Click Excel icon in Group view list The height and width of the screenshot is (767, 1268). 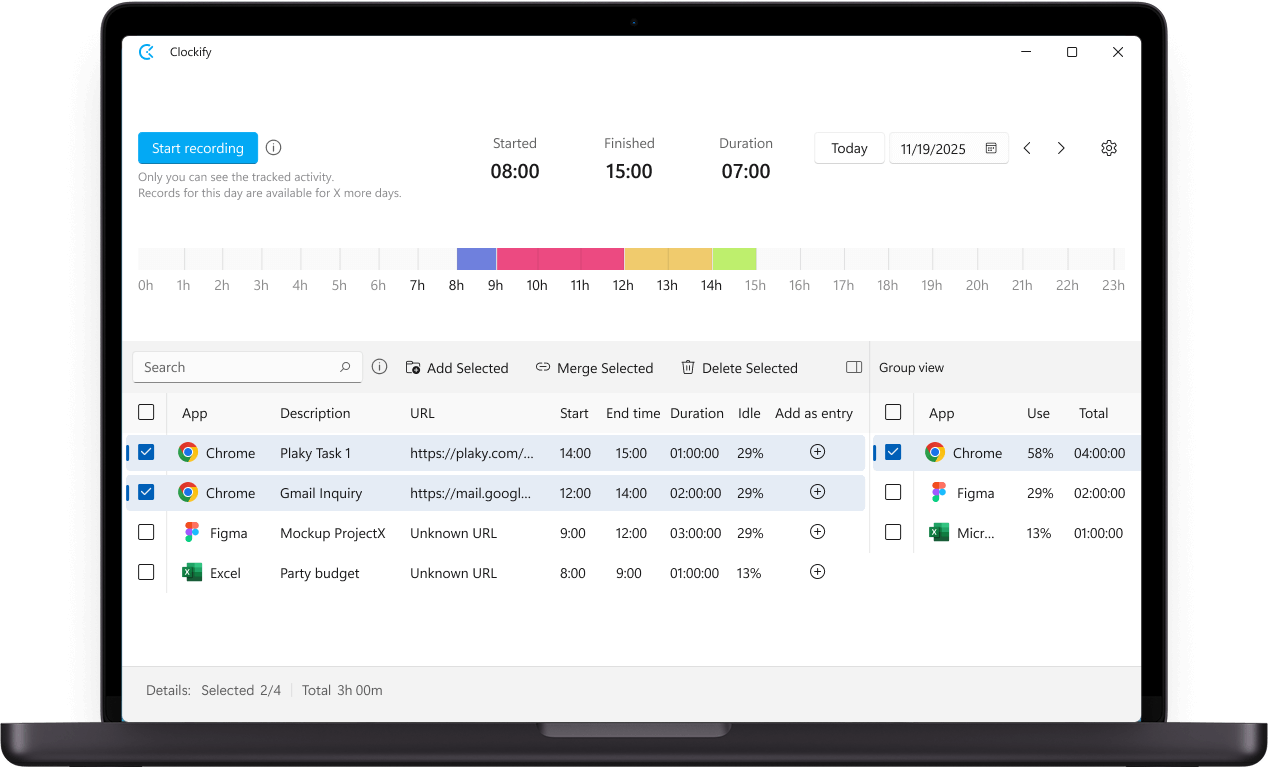tap(938, 532)
